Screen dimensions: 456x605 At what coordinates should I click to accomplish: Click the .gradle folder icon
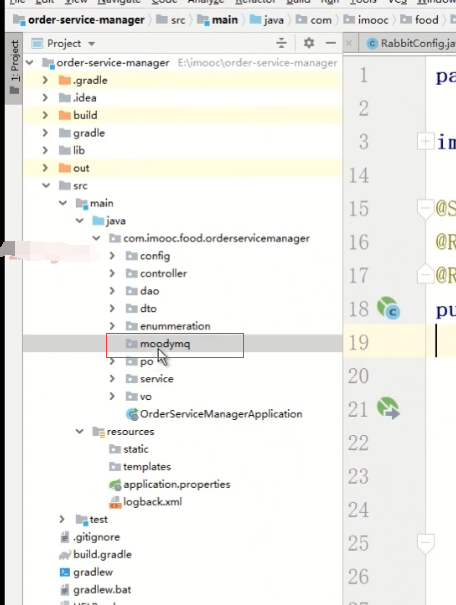[64, 80]
